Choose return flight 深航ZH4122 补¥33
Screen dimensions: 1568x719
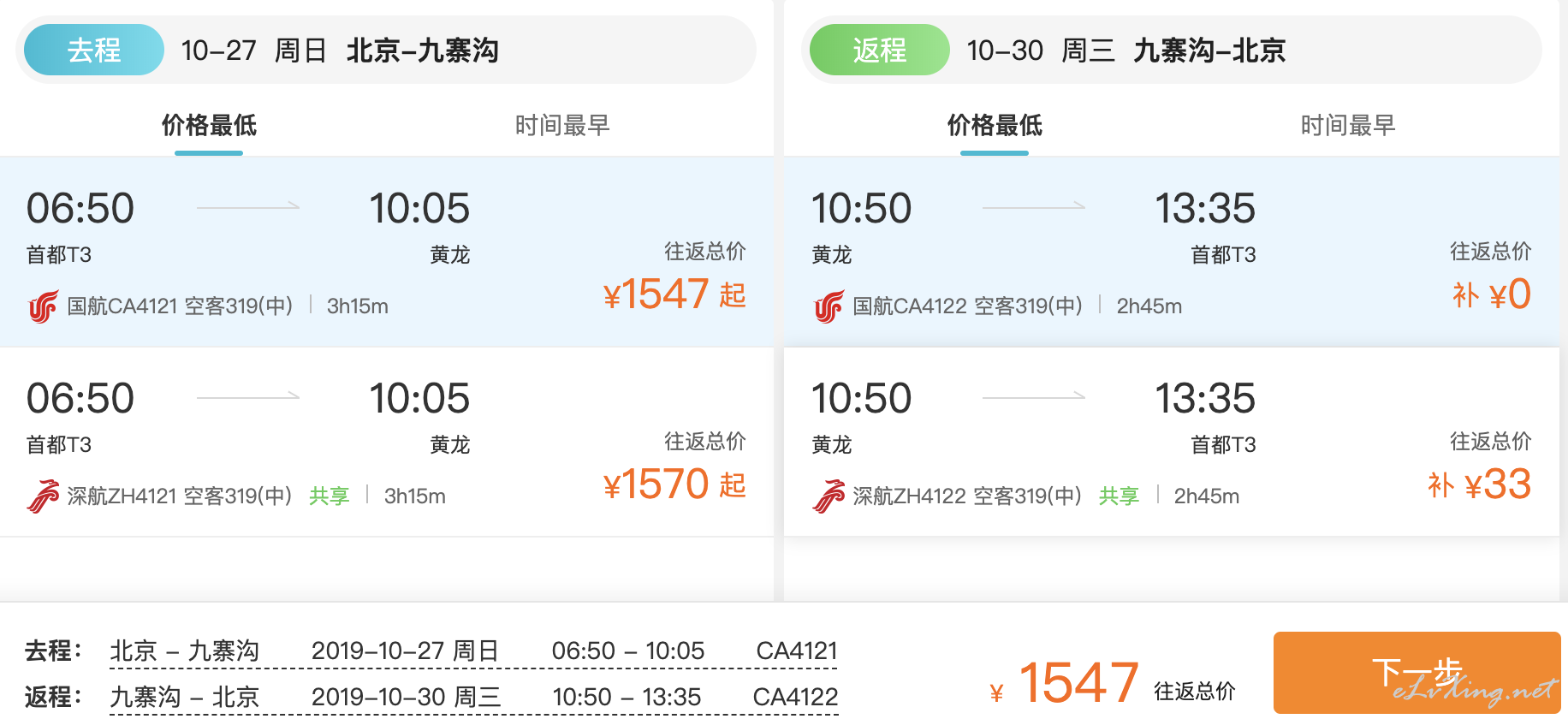[x=1172, y=442]
